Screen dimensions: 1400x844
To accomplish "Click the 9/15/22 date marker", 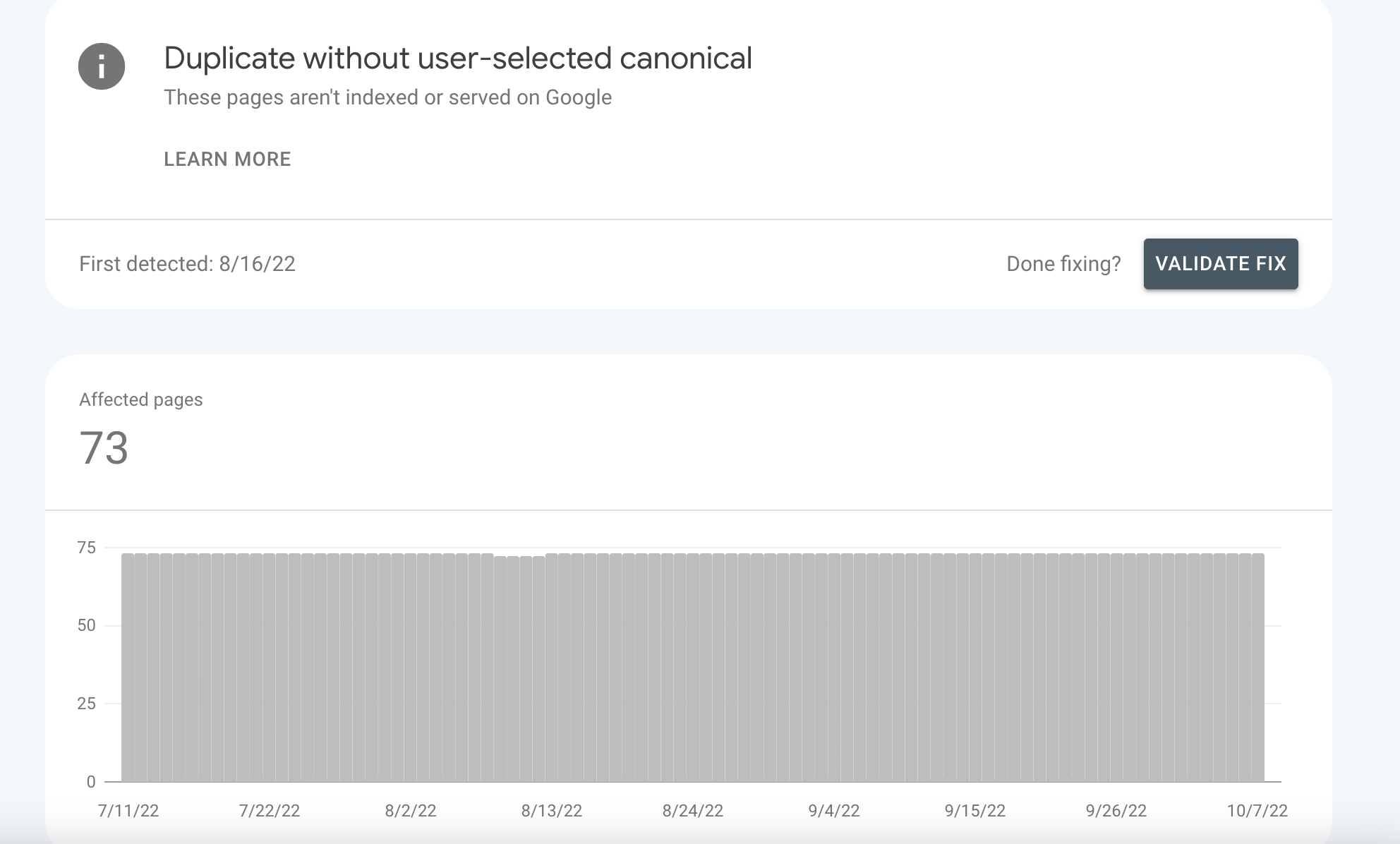I will (975, 811).
